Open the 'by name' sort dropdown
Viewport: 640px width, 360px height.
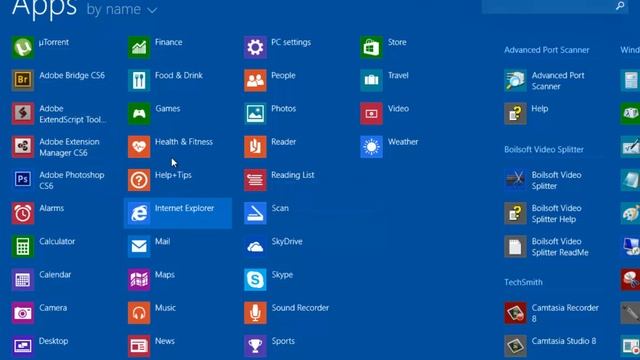122,9
